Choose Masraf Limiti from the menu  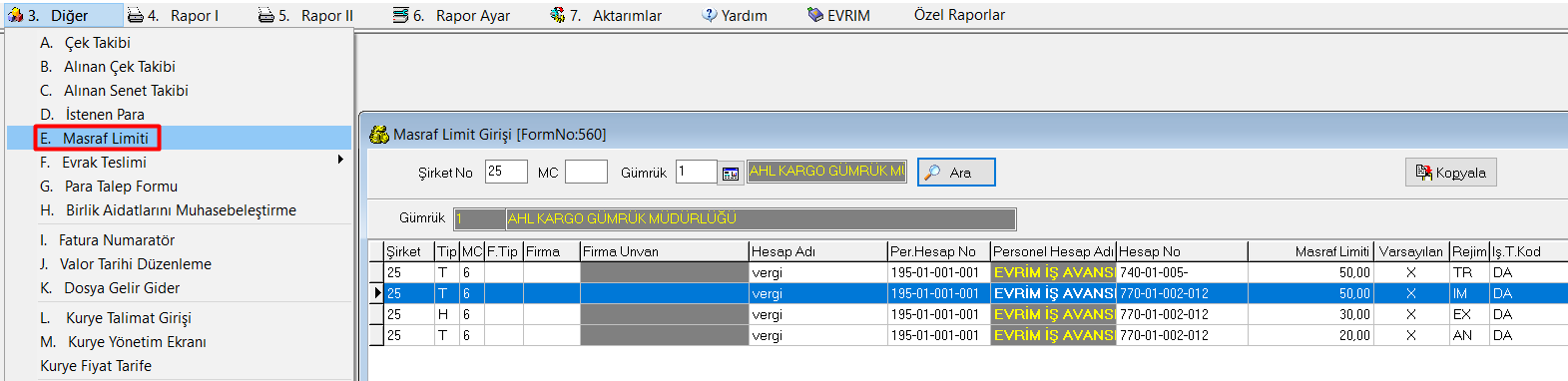(x=180, y=138)
